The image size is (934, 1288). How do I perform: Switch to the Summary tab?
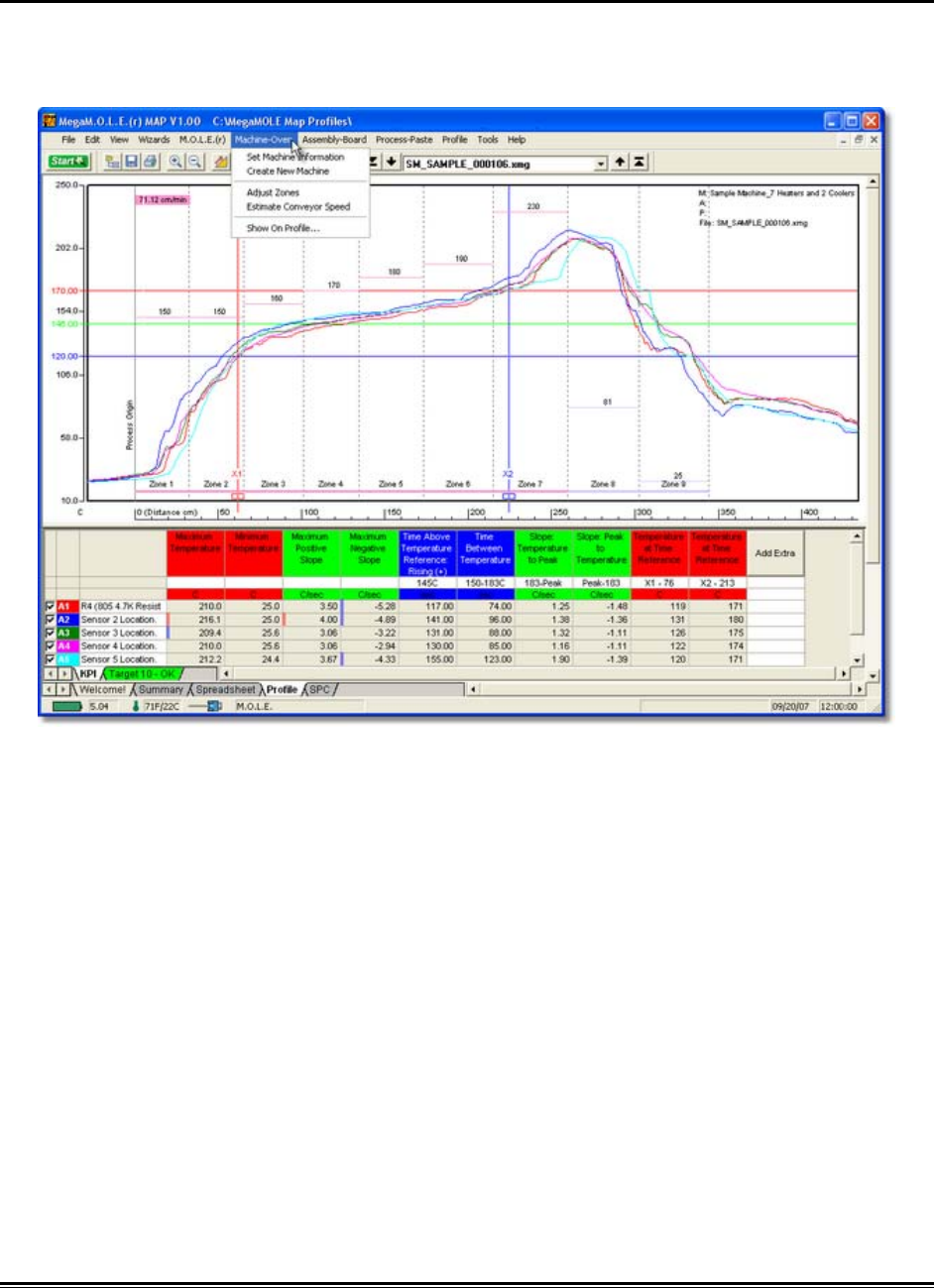160,689
